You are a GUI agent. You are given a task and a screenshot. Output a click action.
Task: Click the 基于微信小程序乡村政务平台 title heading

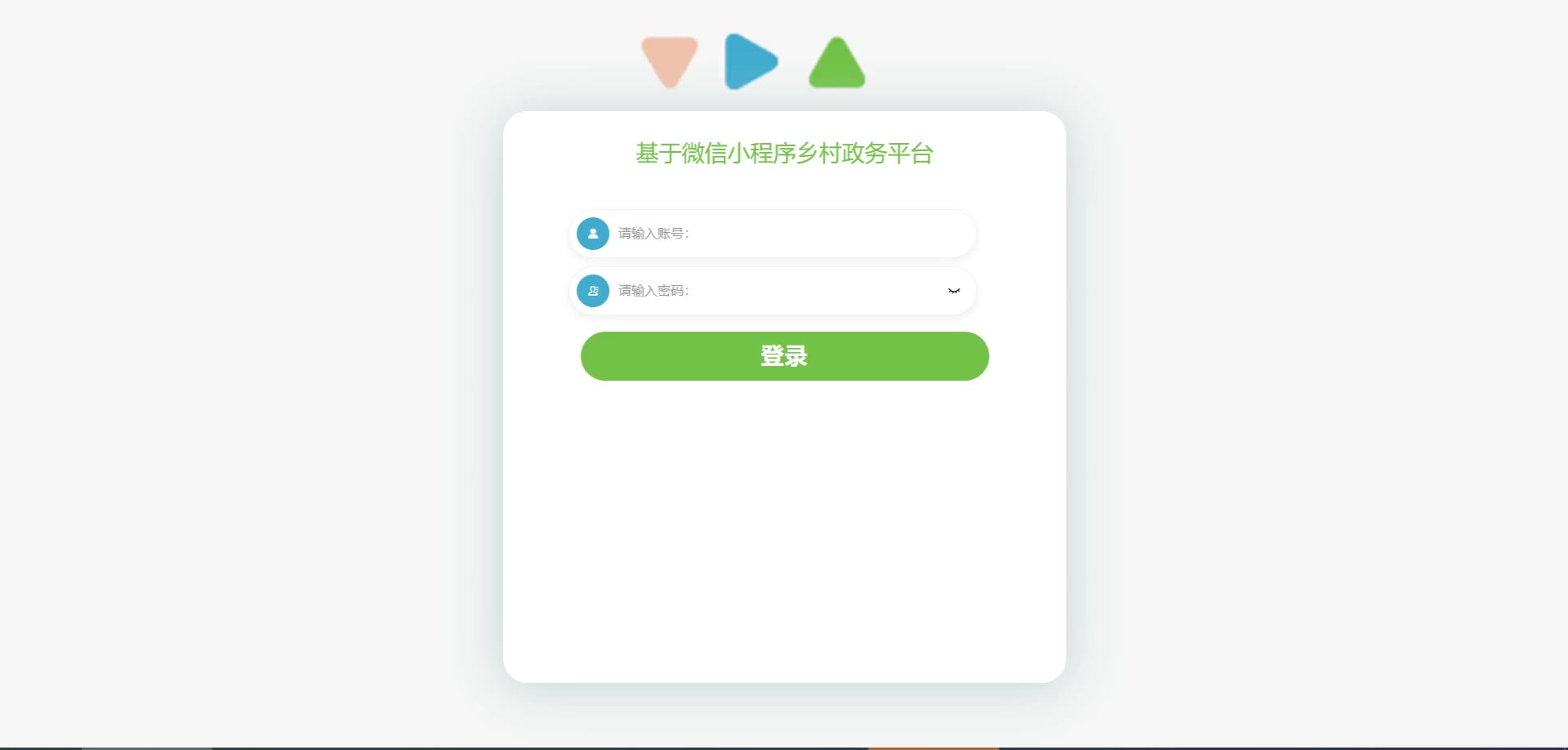(x=785, y=154)
